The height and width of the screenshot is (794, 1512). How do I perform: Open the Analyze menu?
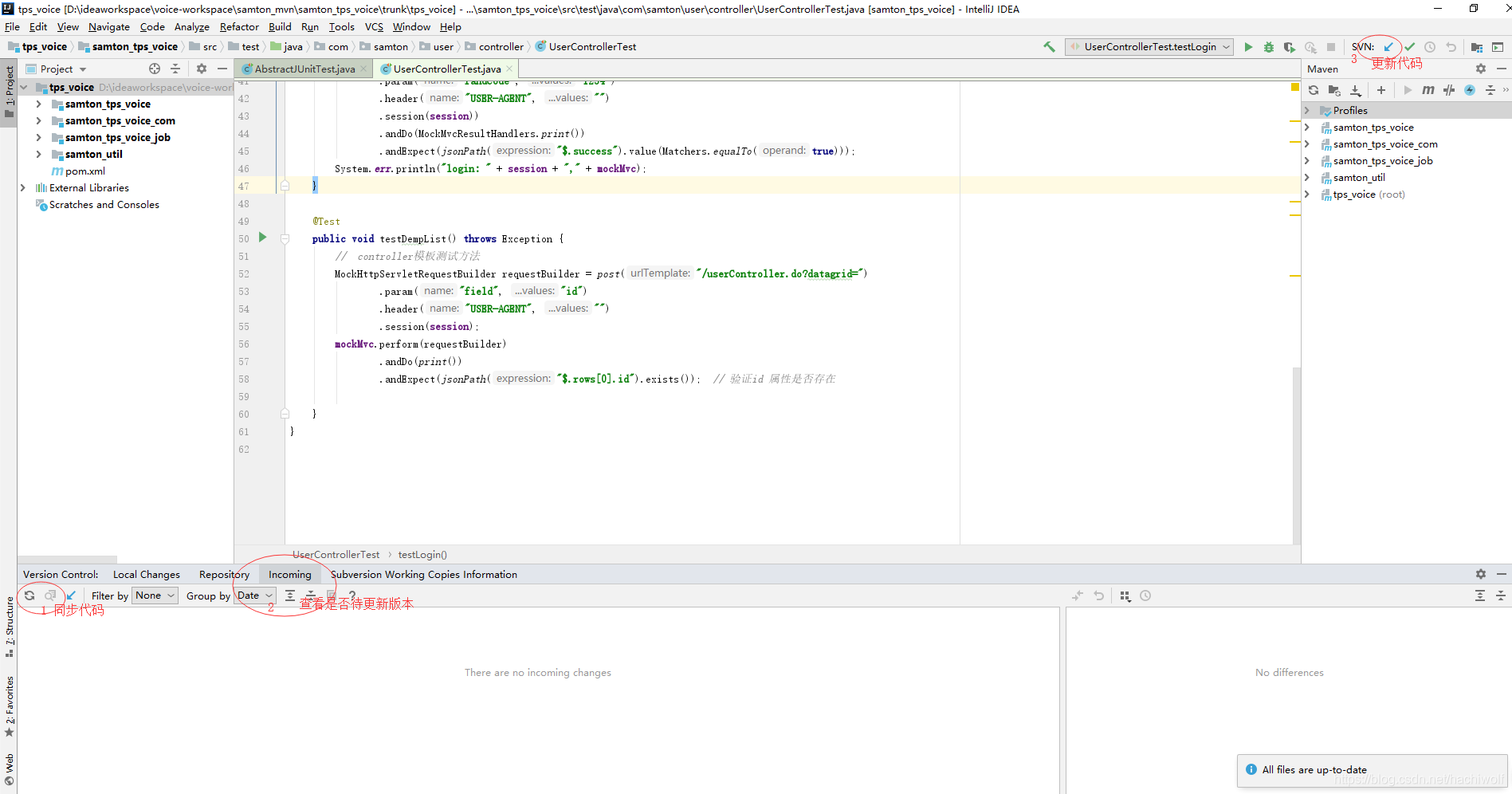(191, 27)
